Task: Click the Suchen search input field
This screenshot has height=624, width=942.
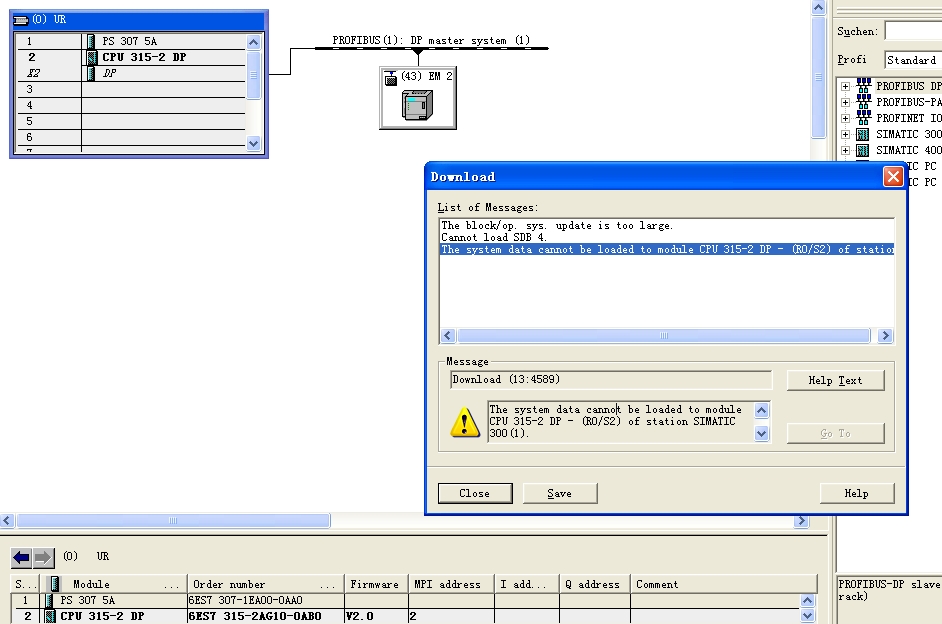Action: [913, 31]
